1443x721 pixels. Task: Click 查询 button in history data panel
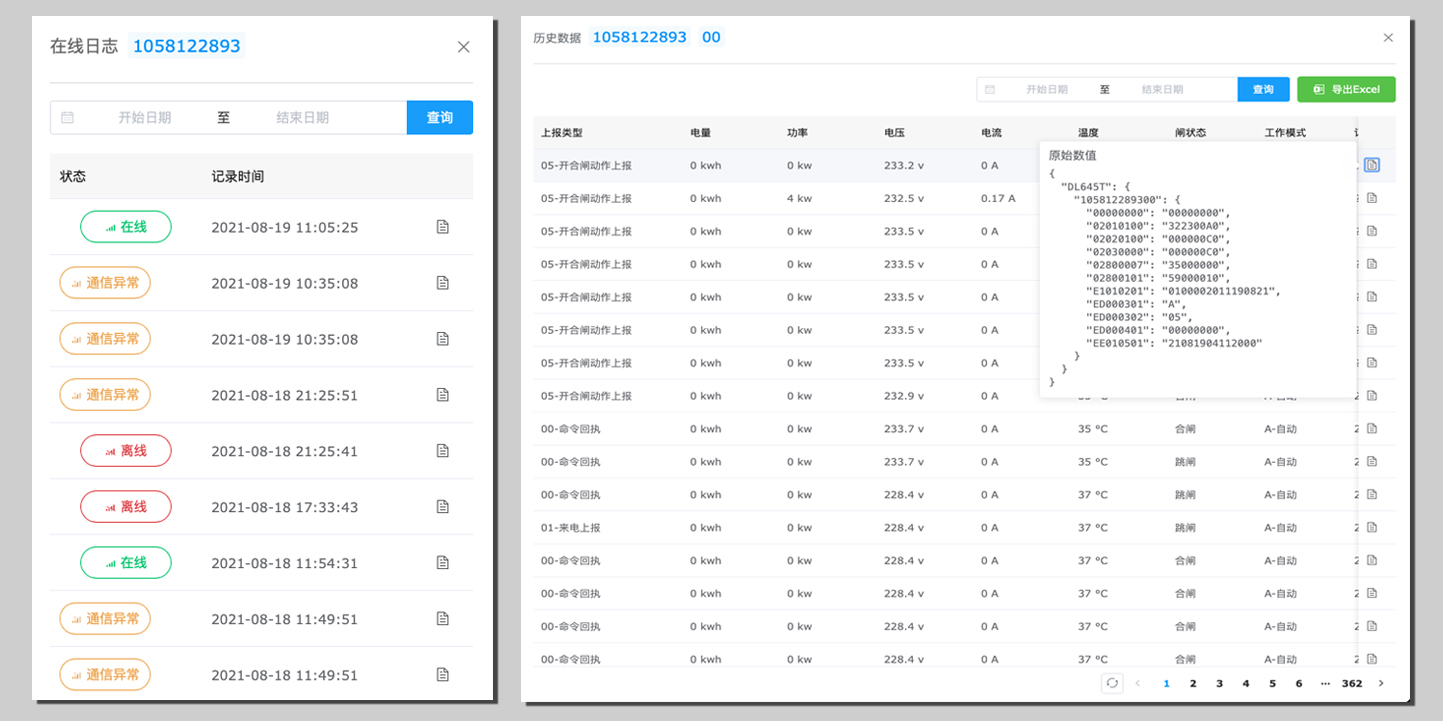[x=1263, y=89]
